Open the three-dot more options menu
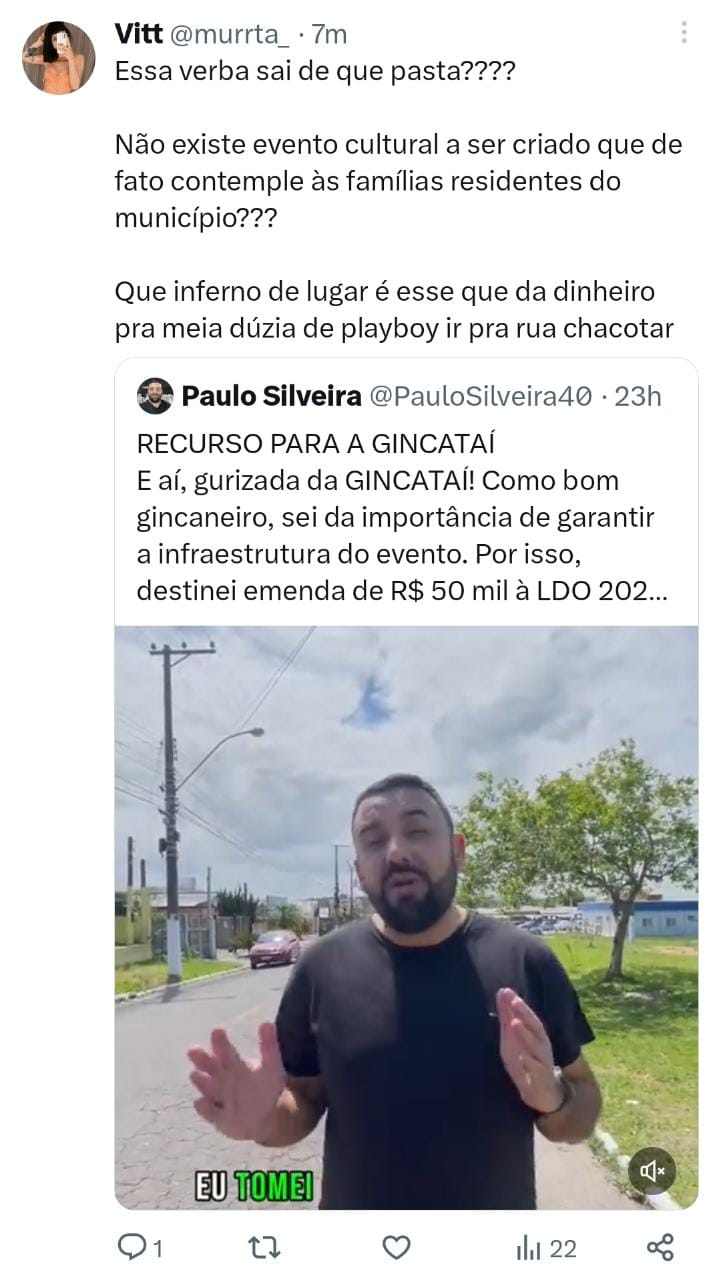Screen dimensions: 721x1280 tap(684, 33)
